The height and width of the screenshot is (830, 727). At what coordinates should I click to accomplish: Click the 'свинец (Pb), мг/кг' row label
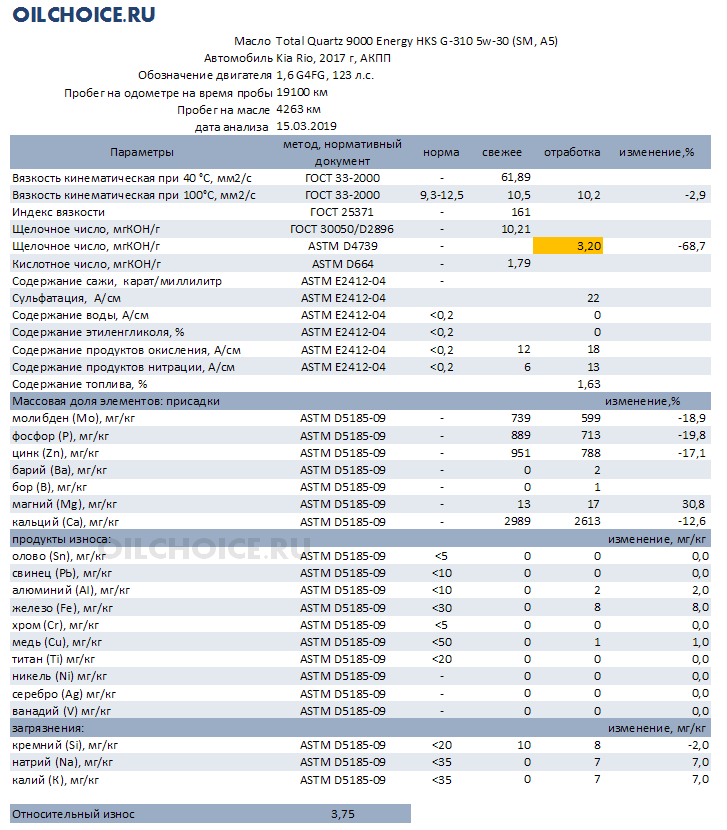click(62, 573)
